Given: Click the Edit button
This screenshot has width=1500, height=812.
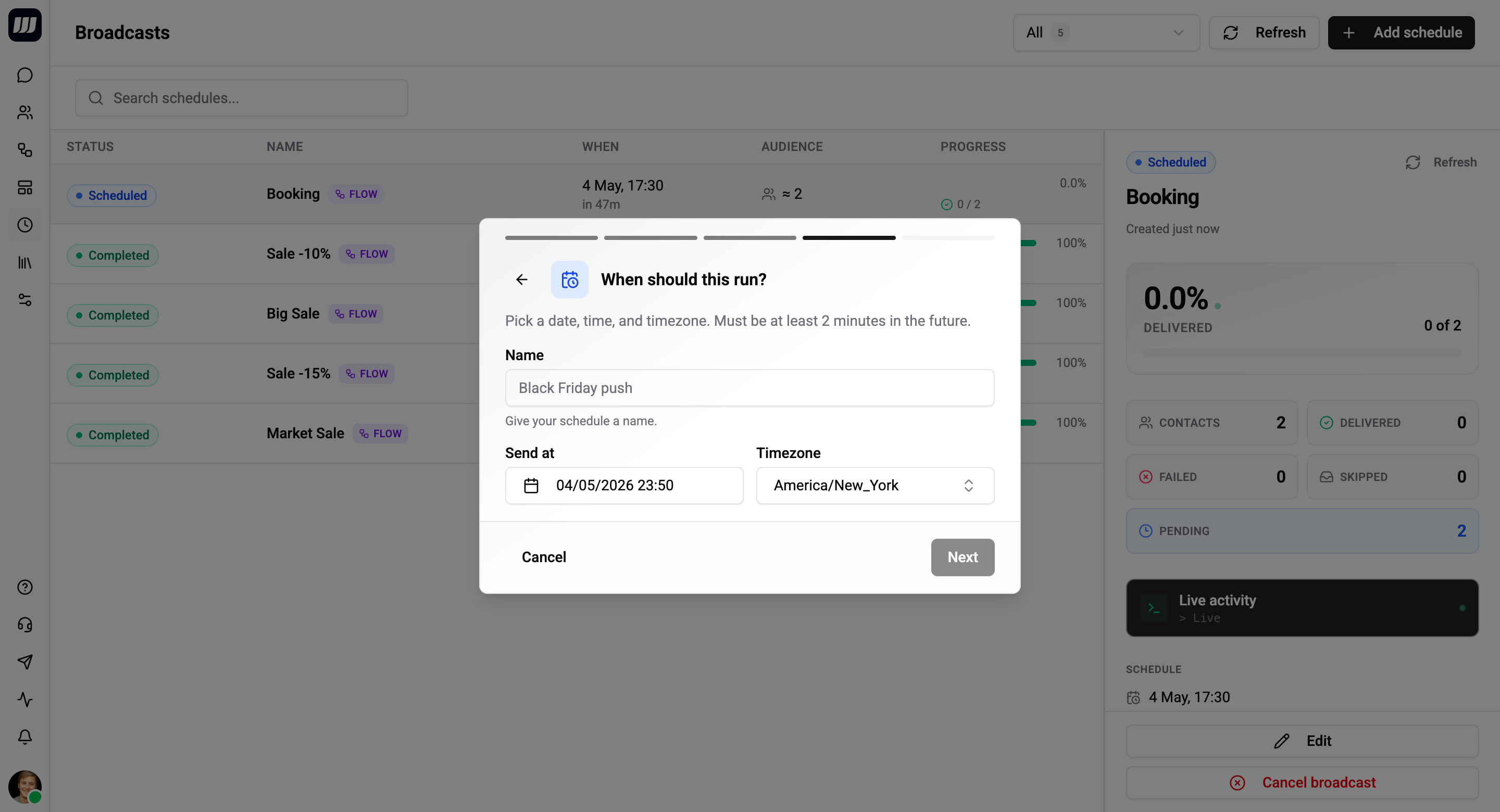Looking at the screenshot, I should coord(1302,741).
